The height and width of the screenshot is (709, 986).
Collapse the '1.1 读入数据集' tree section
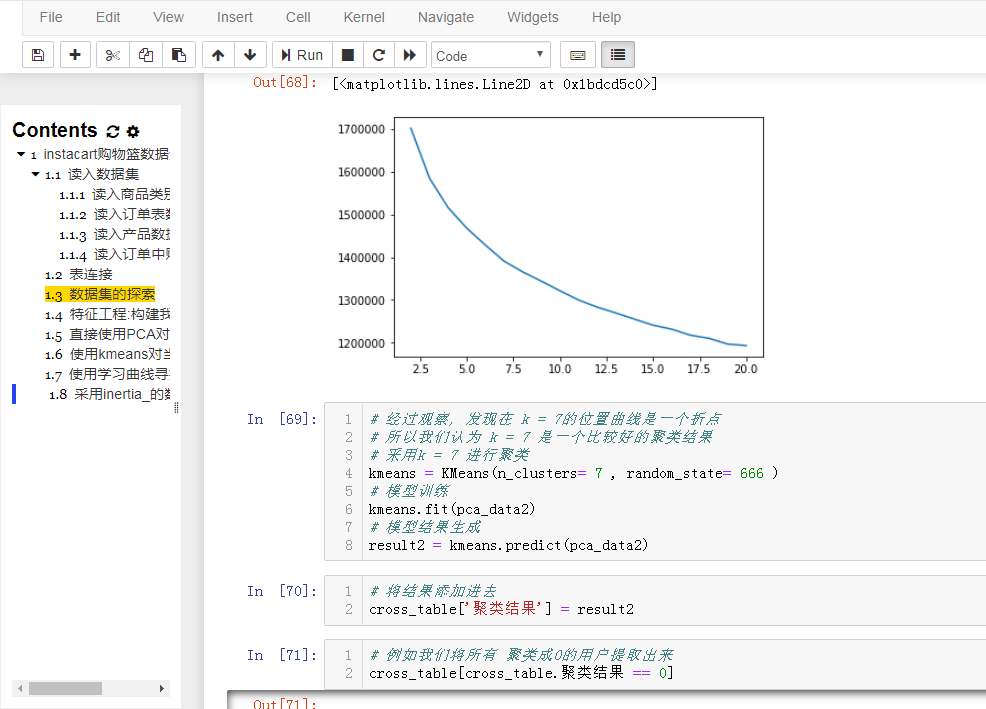[35, 174]
